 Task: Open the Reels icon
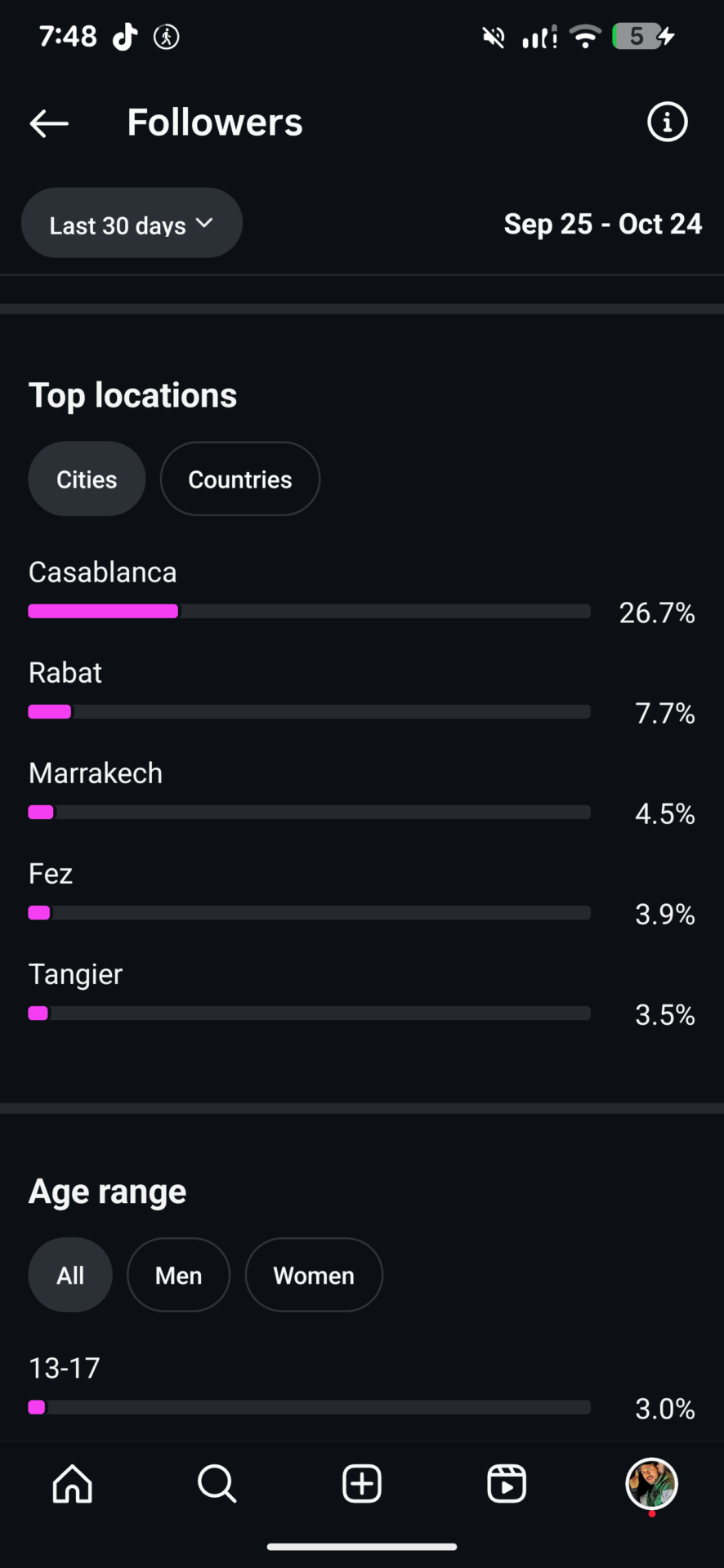[x=507, y=1483]
